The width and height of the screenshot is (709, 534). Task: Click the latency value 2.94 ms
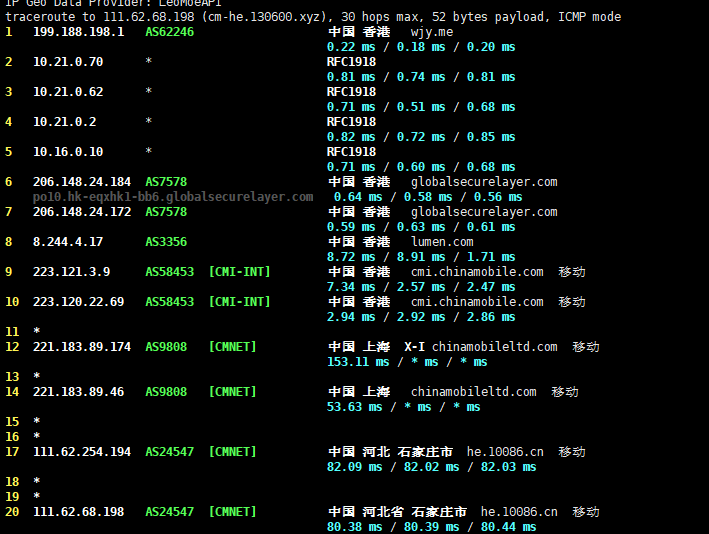(351, 317)
